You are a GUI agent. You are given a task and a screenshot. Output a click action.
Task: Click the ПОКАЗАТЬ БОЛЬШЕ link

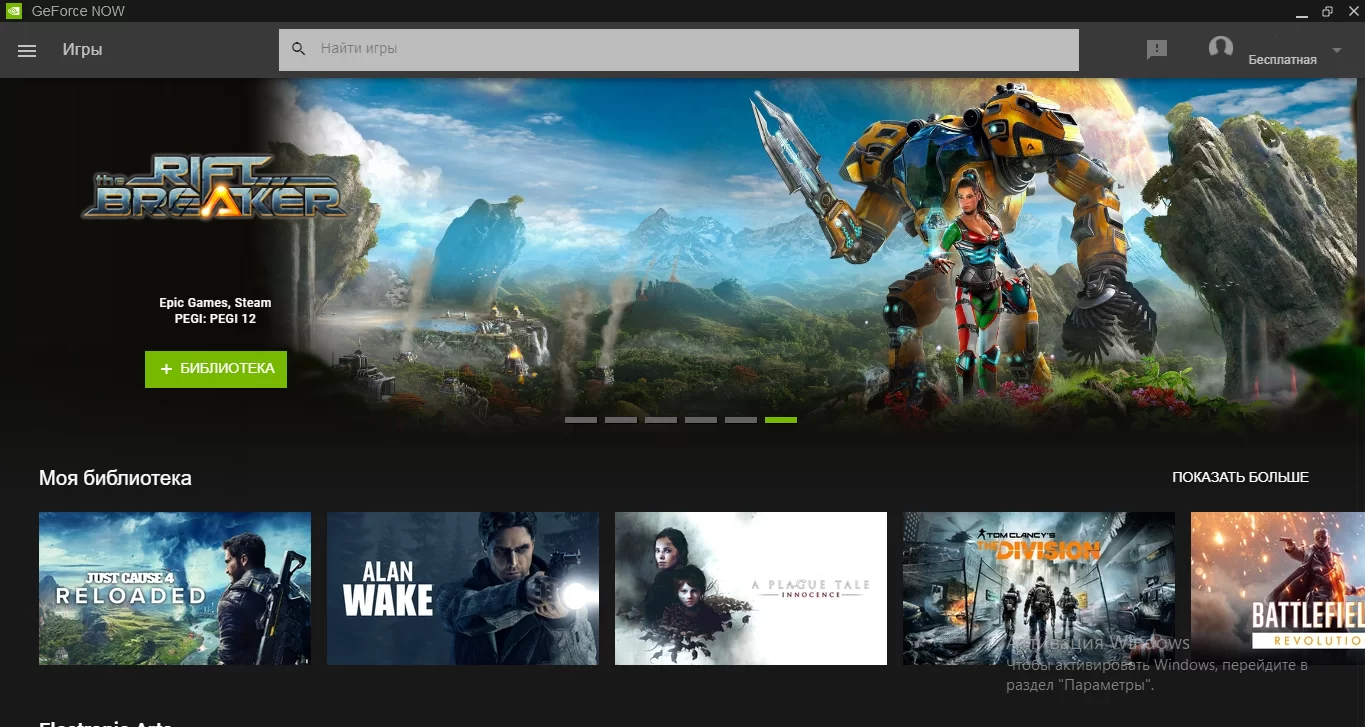point(1240,478)
